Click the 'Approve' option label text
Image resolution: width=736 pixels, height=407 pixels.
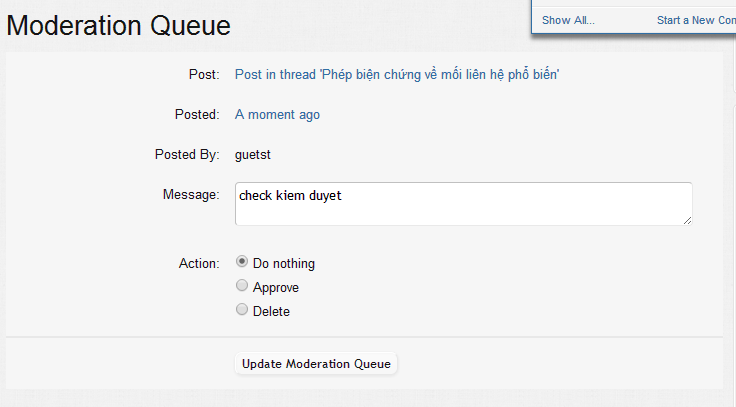pyautogui.click(x=276, y=288)
